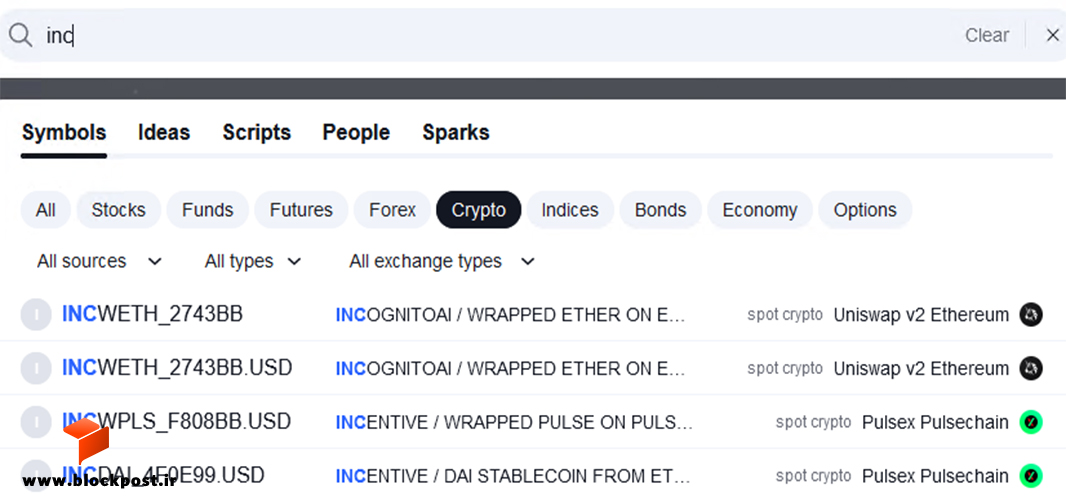Screen dimensions: 1066x500
Task: Expand the All sources dropdown
Action: [x=99, y=261]
